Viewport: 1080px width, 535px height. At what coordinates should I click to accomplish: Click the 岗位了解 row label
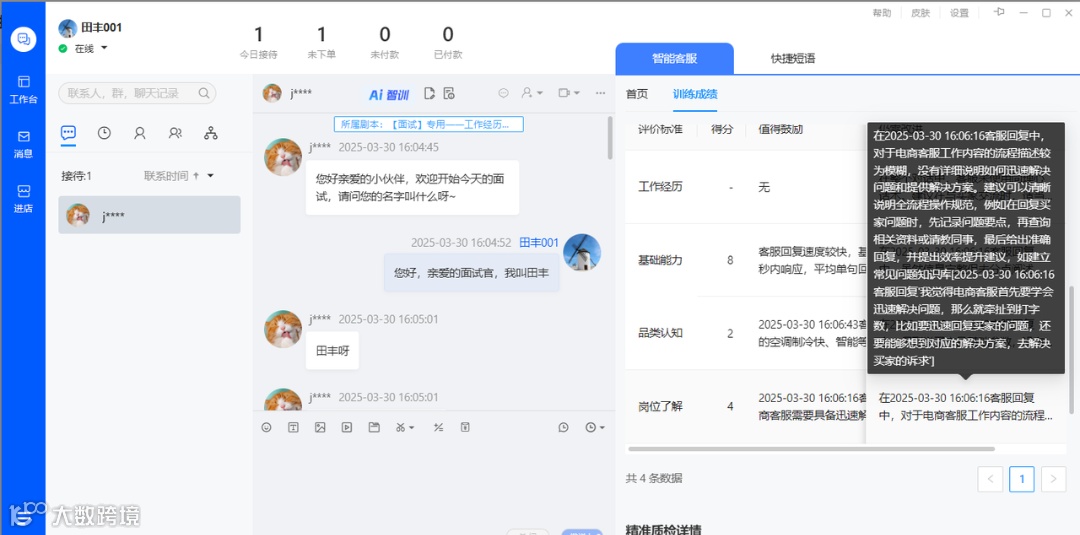pyautogui.click(x=660, y=406)
